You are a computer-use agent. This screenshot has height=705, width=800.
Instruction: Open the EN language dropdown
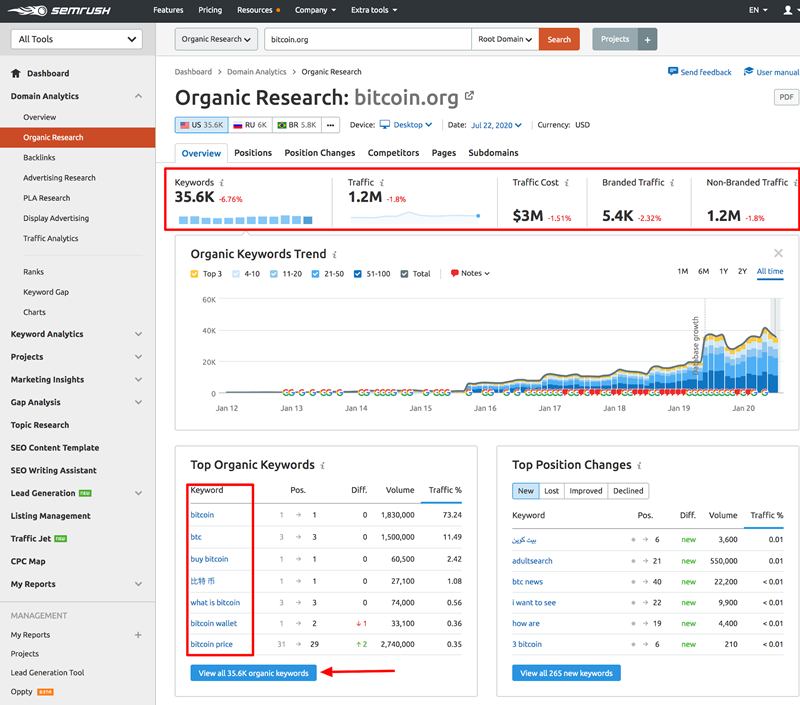758,10
